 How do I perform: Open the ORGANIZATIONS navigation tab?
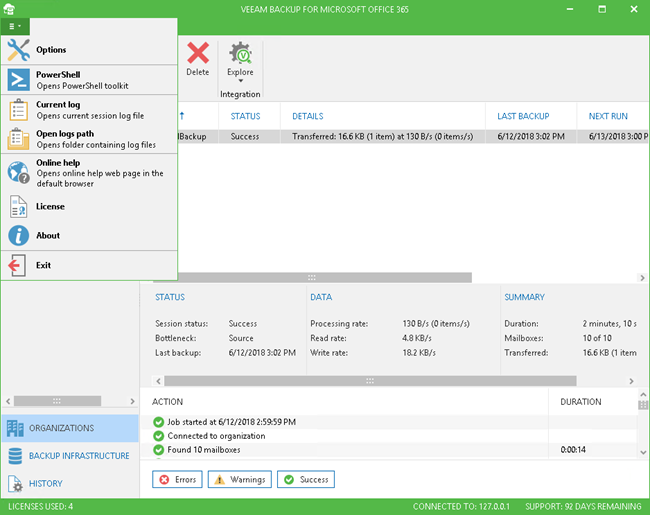tap(70, 428)
